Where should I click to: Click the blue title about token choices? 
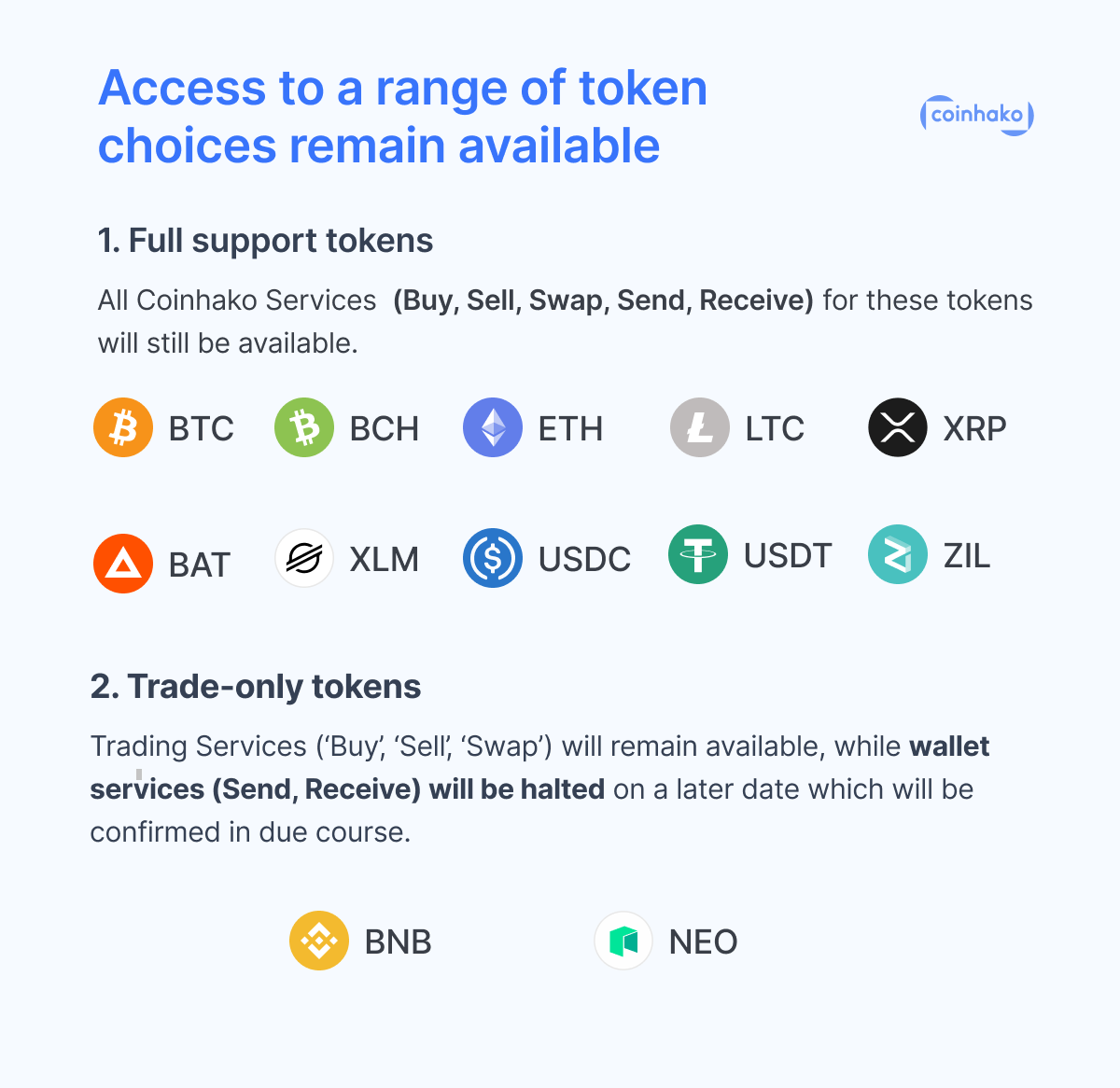[x=402, y=117]
